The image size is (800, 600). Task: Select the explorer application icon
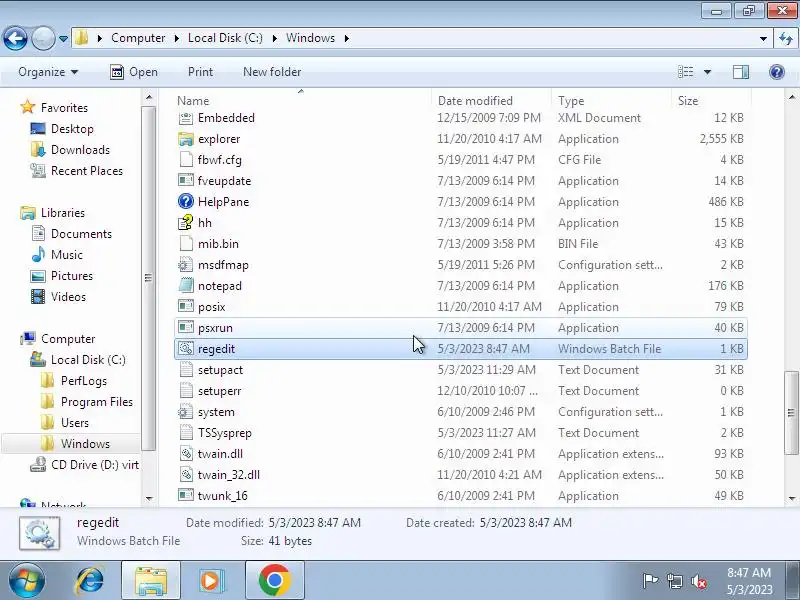(186, 139)
